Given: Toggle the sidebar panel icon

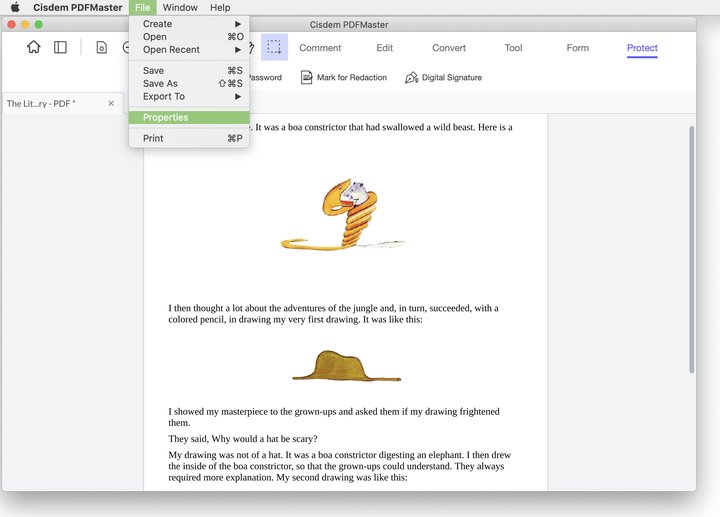Looking at the screenshot, I should [x=60, y=47].
